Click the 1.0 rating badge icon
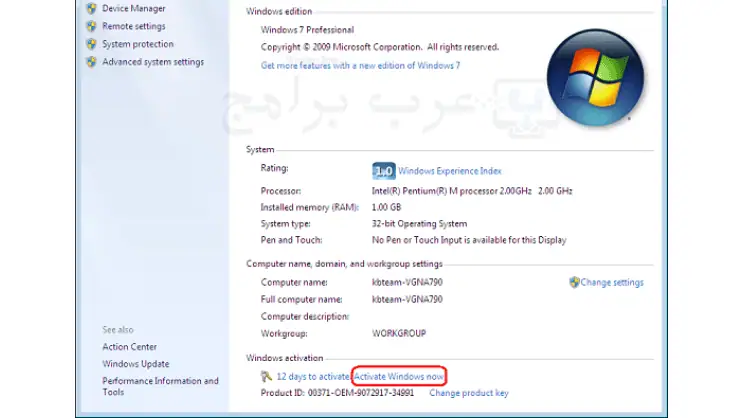This screenshot has height=418, width=743. (x=383, y=171)
